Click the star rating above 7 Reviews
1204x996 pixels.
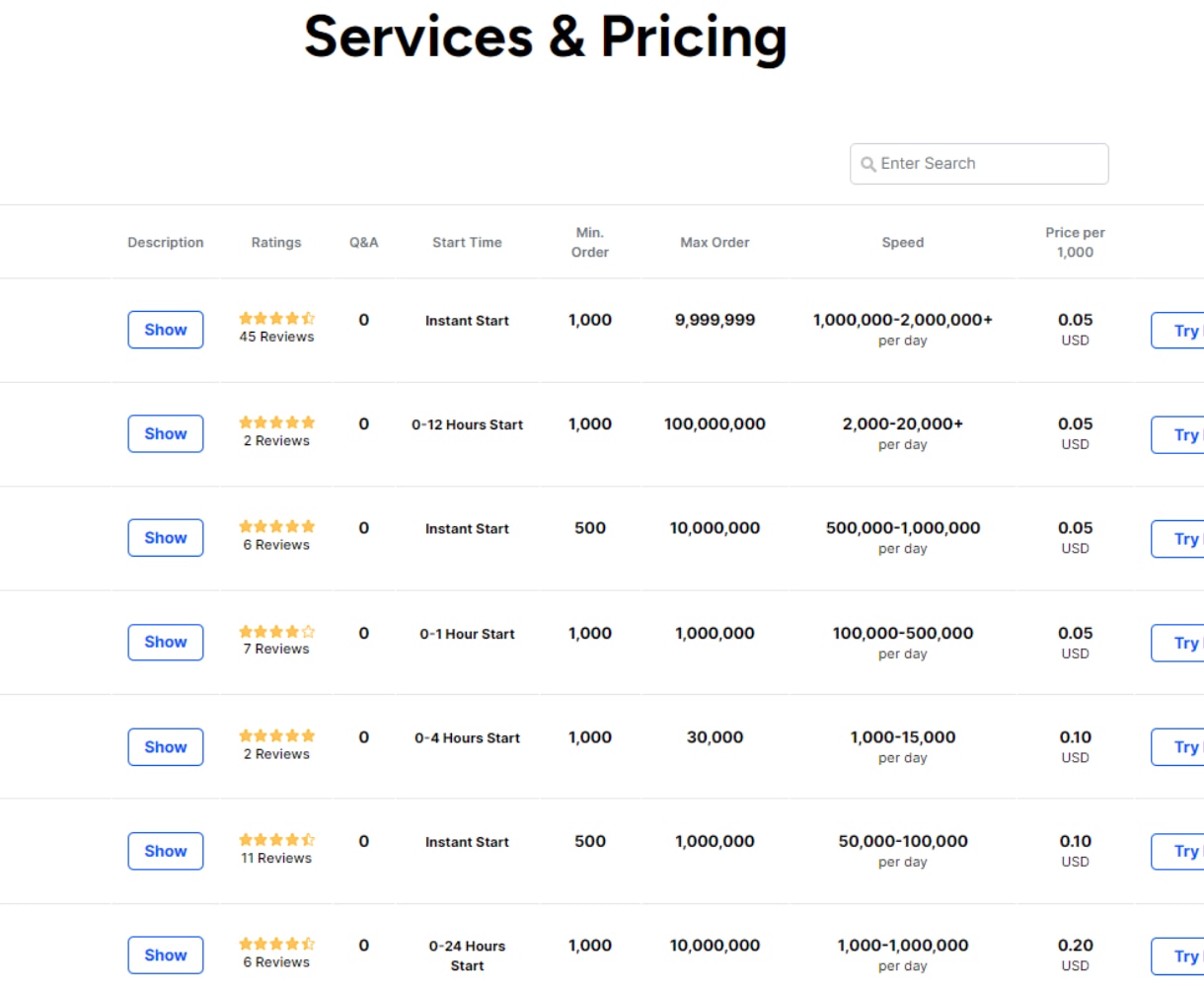pos(276,631)
